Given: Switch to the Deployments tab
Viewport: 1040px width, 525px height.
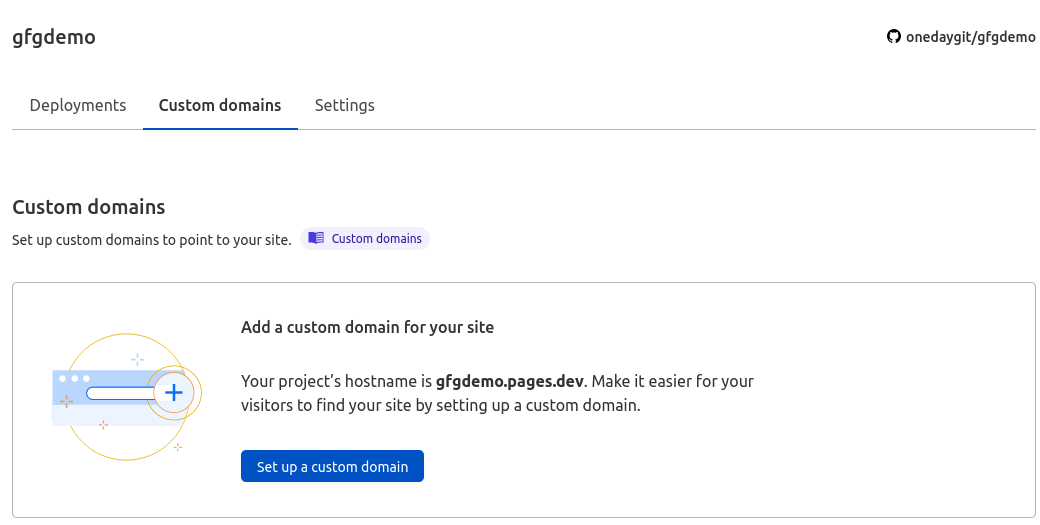Looking at the screenshot, I should pos(78,105).
